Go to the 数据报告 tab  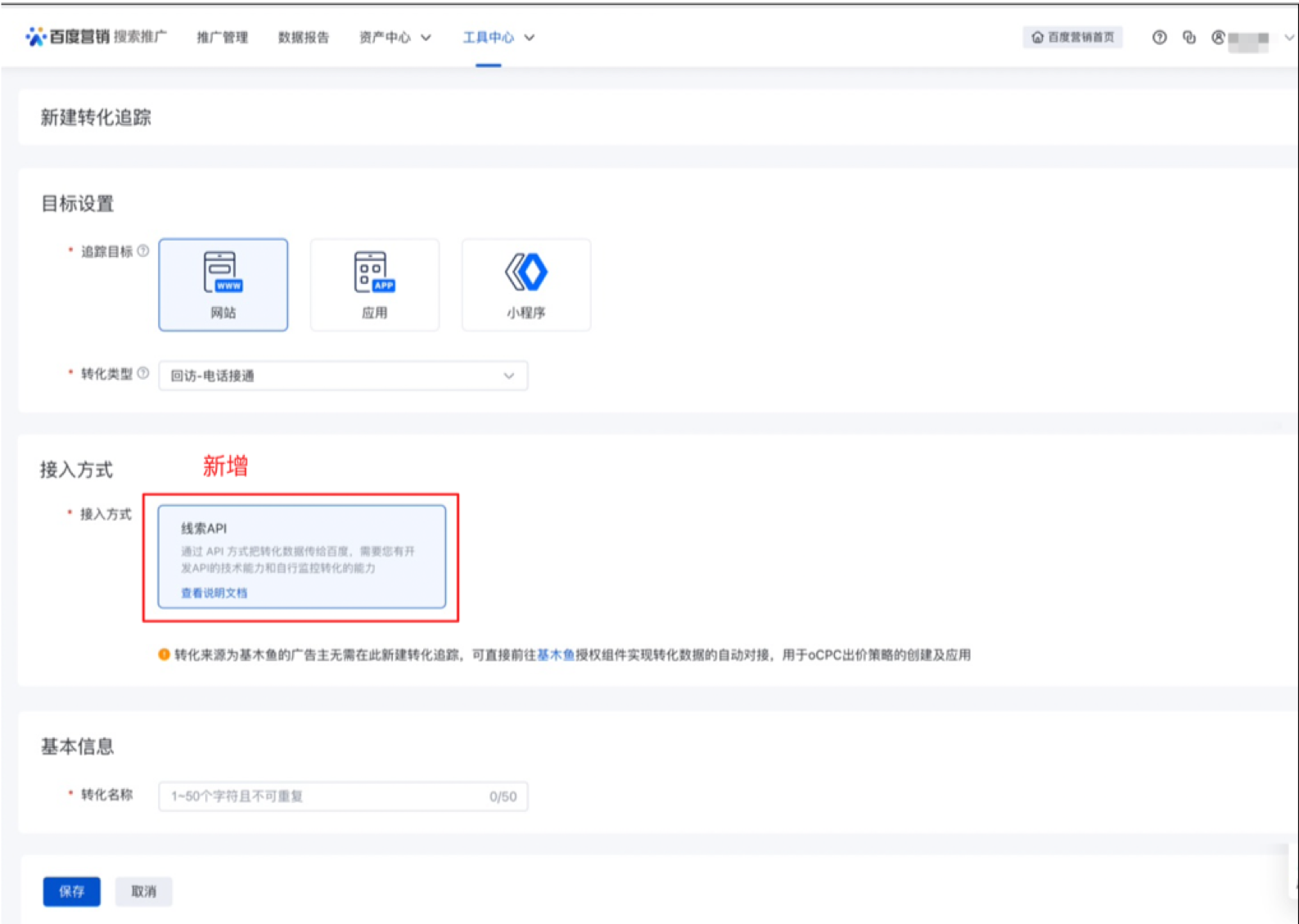pos(303,38)
